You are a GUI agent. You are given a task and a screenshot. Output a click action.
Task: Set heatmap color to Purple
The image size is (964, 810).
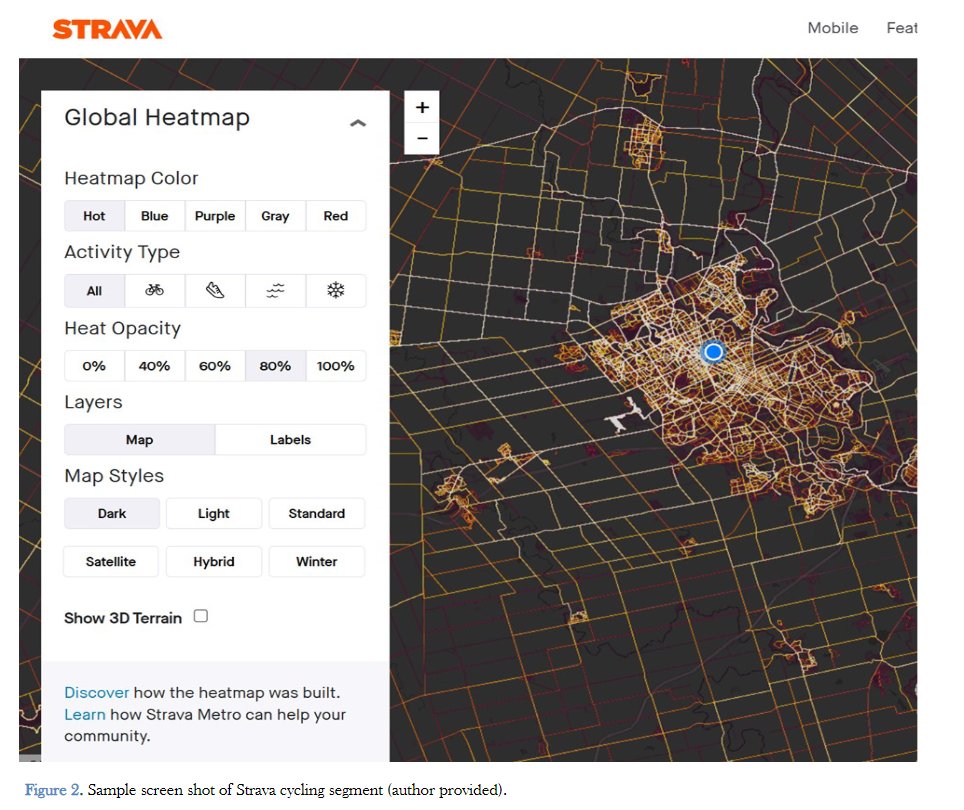215,216
